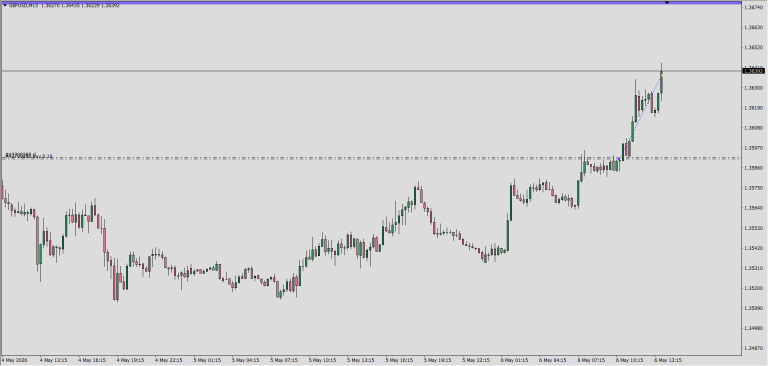768x366 pixels.
Task: Click the 4 May 19:15 time label
Action: [130, 360]
